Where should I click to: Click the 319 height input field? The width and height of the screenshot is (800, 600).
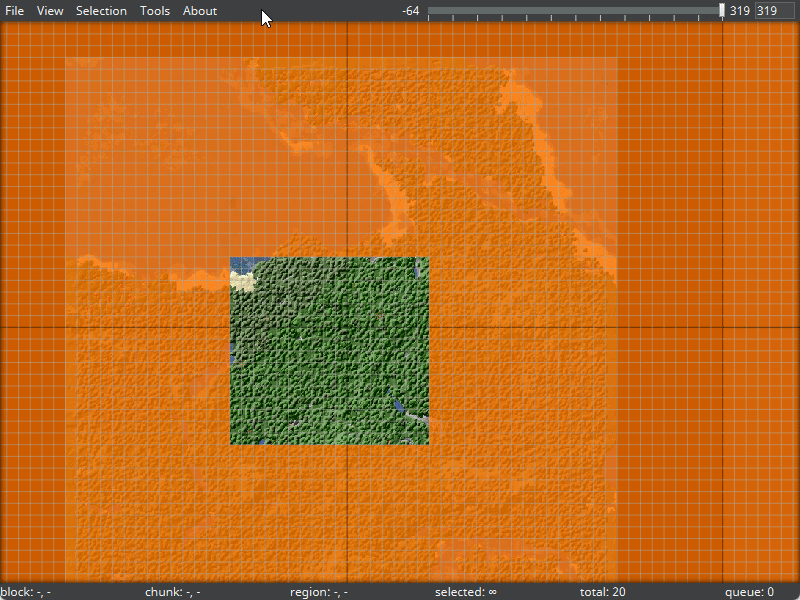tap(774, 11)
